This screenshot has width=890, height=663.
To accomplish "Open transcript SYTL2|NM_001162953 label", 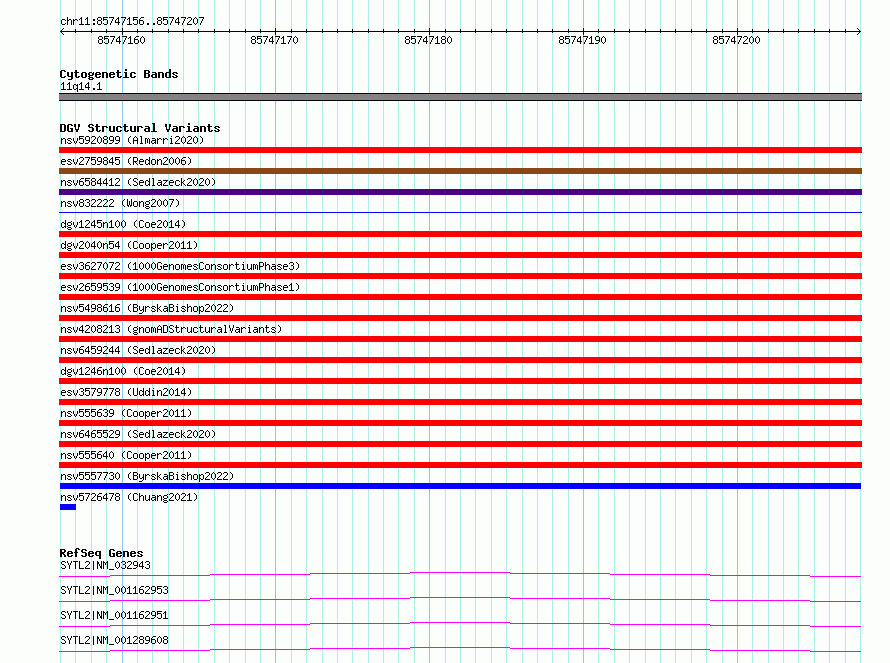I will 114,590.
